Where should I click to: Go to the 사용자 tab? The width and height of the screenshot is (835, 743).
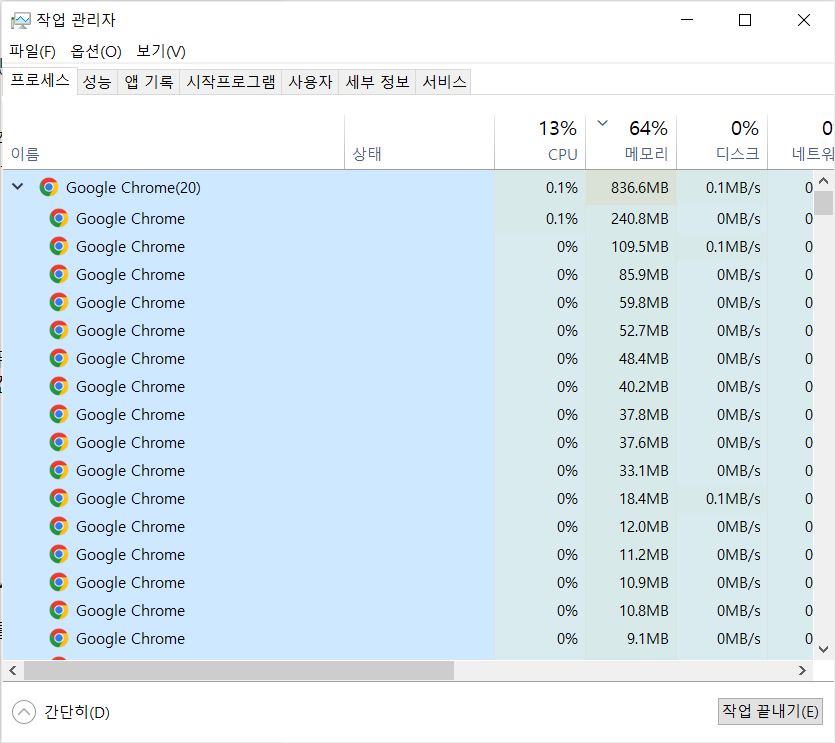(x=310, y=82)
